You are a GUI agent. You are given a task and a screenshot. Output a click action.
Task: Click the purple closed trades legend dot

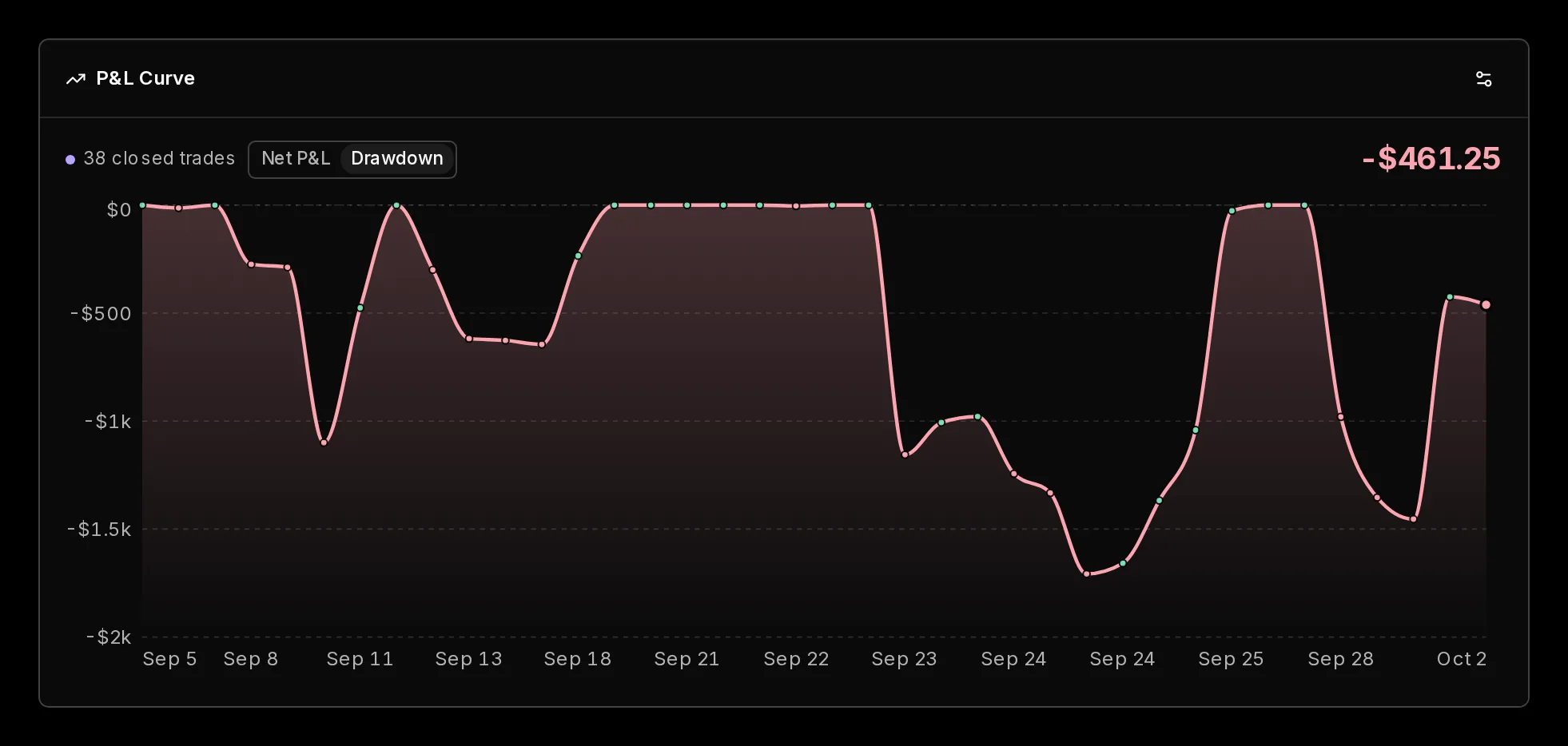click(x=70, y=160)
